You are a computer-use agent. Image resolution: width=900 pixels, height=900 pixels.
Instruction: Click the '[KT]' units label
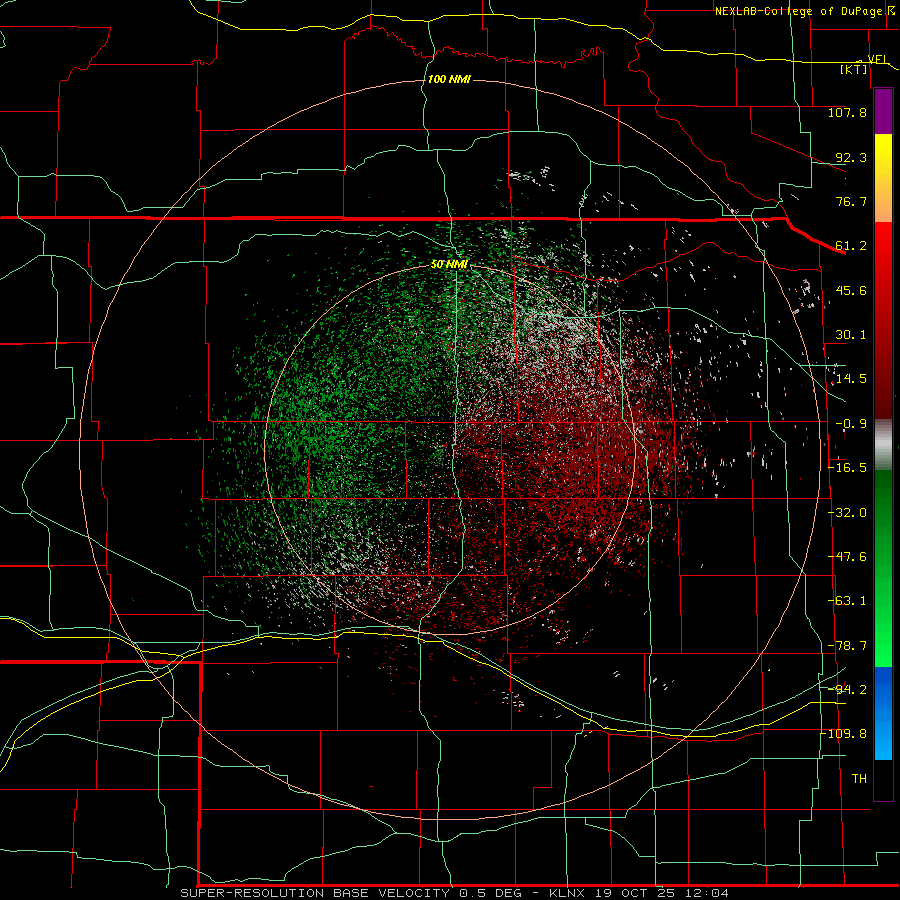click(x=854, y=69)
